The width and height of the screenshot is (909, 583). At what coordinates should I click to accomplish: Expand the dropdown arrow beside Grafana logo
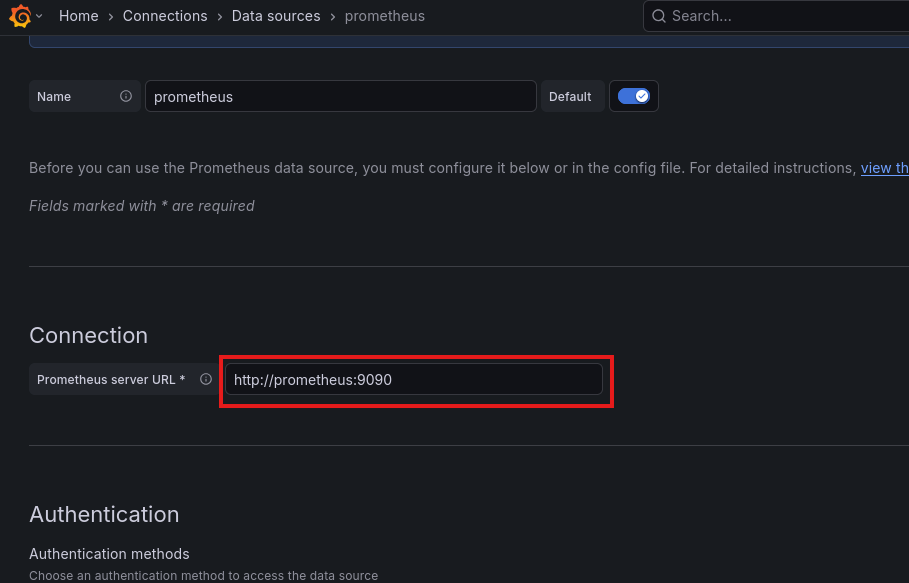click(x=39, y=16)
